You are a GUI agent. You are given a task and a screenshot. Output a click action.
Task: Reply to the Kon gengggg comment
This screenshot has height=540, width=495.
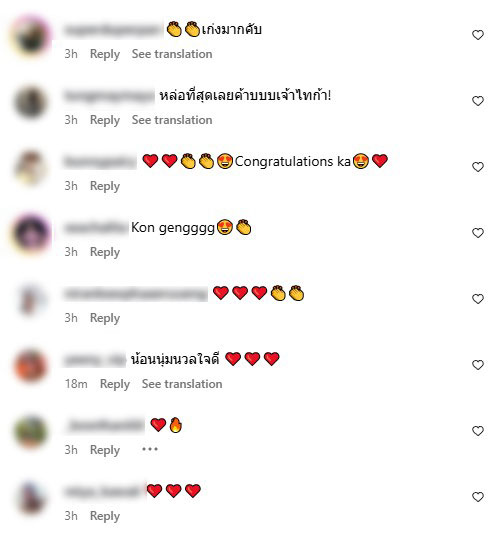pos(105,252)
